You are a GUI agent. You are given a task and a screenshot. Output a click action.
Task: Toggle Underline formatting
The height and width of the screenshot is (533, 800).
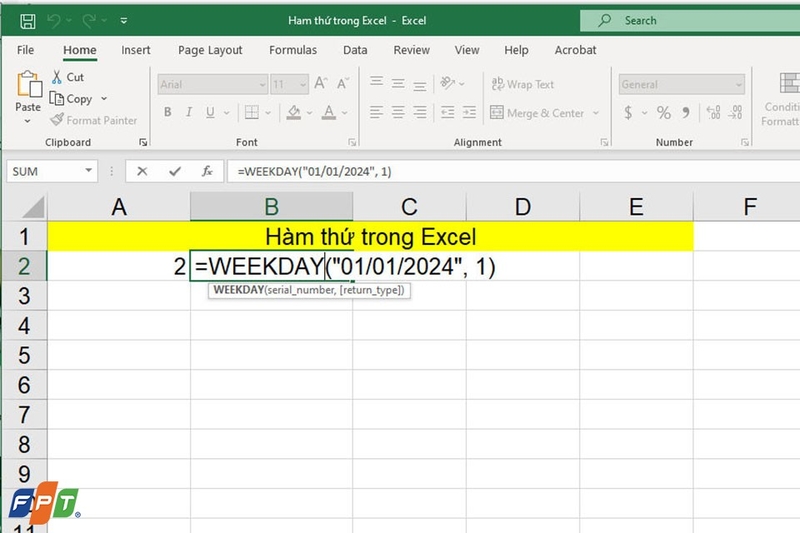pyautogui.click(x=210, y=112)
